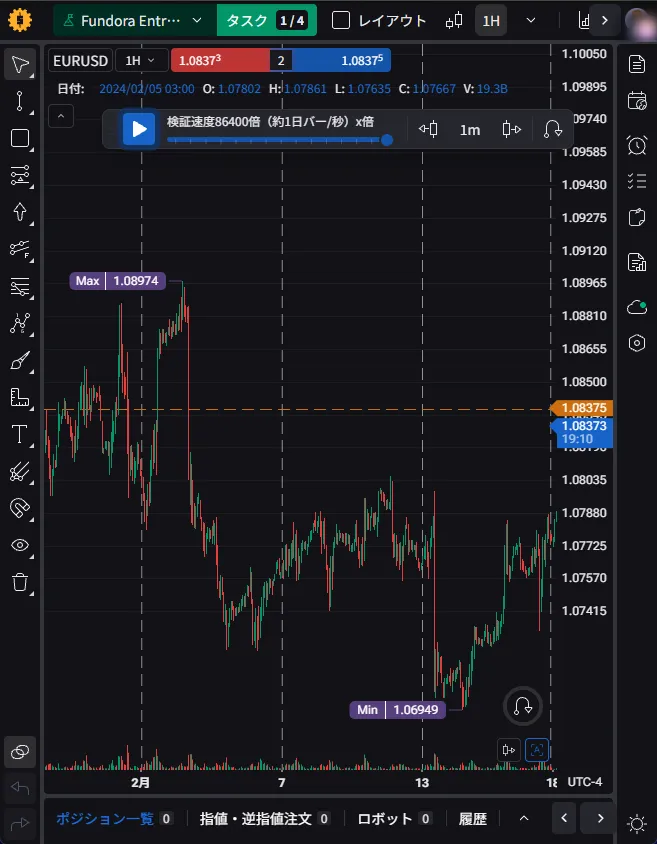Viewport: 657px width, 844px height.
Task: Select the vertical line drawing tool
Action: point(20,101)
